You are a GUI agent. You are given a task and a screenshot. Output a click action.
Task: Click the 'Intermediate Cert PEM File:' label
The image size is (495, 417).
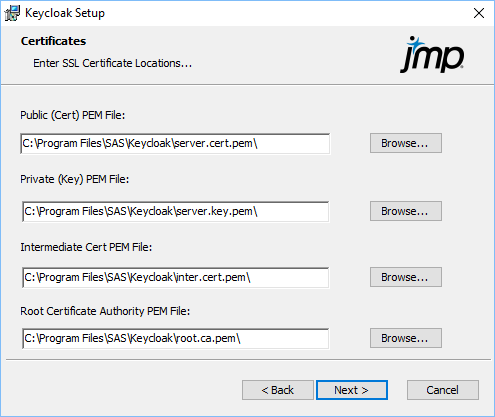86,247
